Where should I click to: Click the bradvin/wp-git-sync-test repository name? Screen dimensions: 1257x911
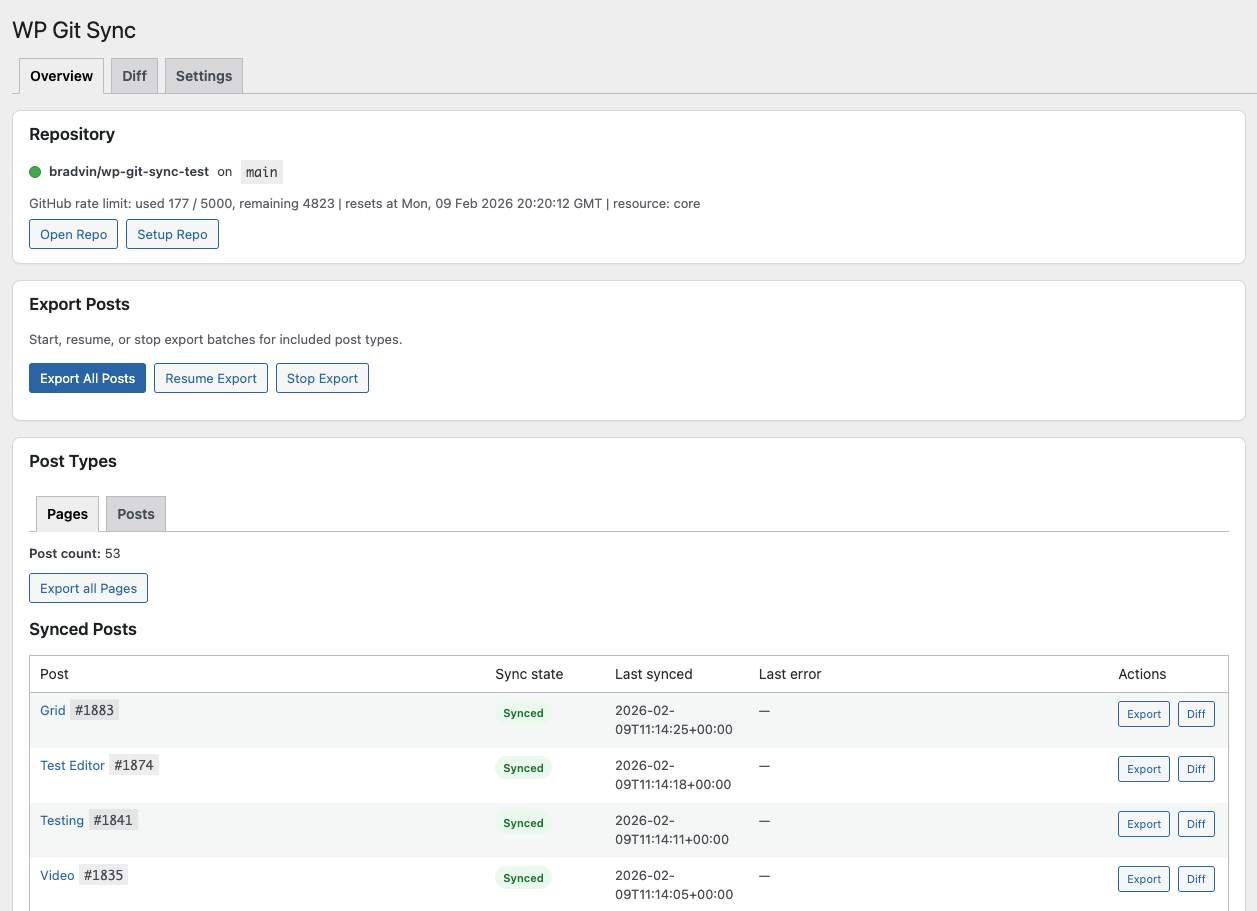(129, 172)
